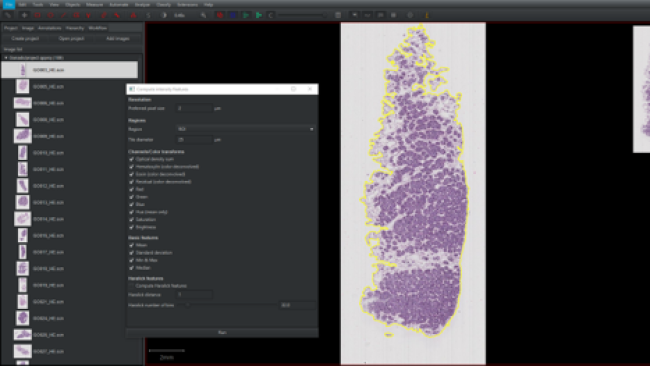The height and width of the screenshot is (366, 650).
Task: Click the Create project button
Action: coord(25,39)
